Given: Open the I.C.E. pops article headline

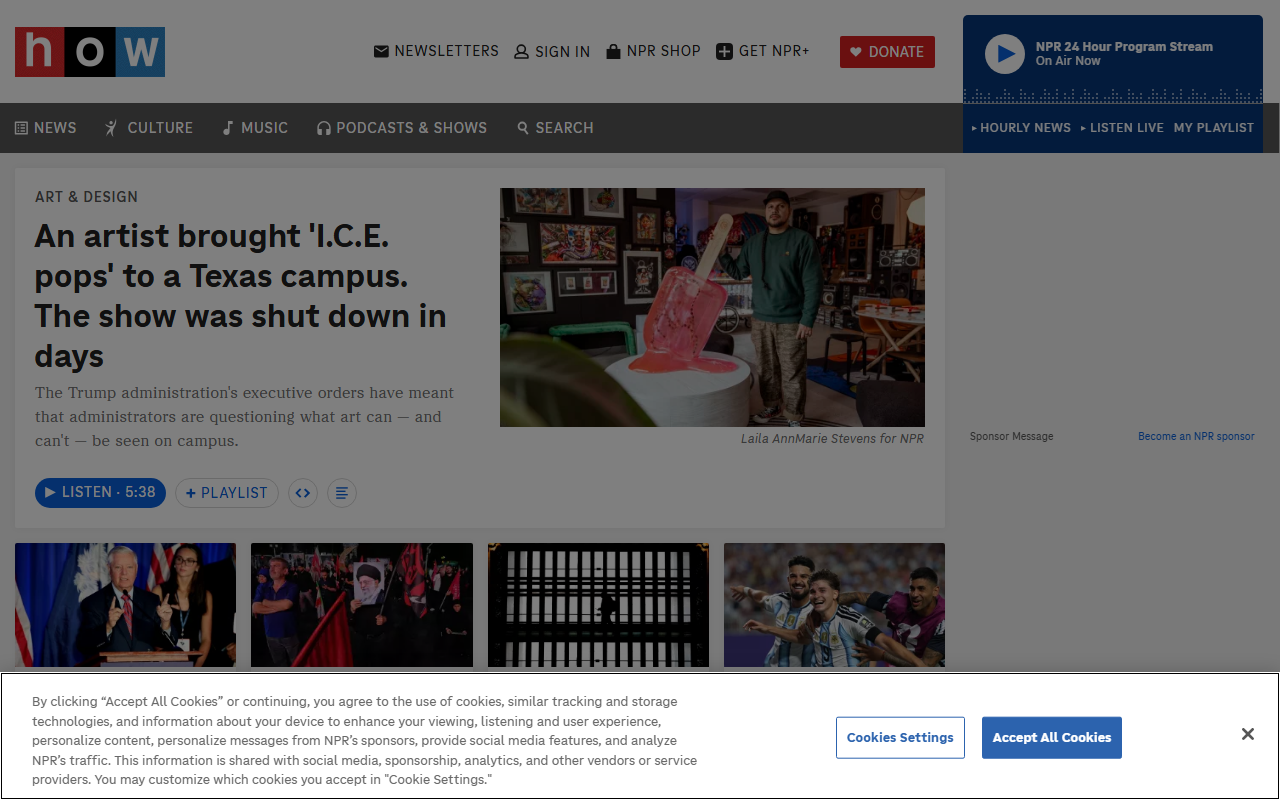Looking at the screenshot, I should coord(241,296).
